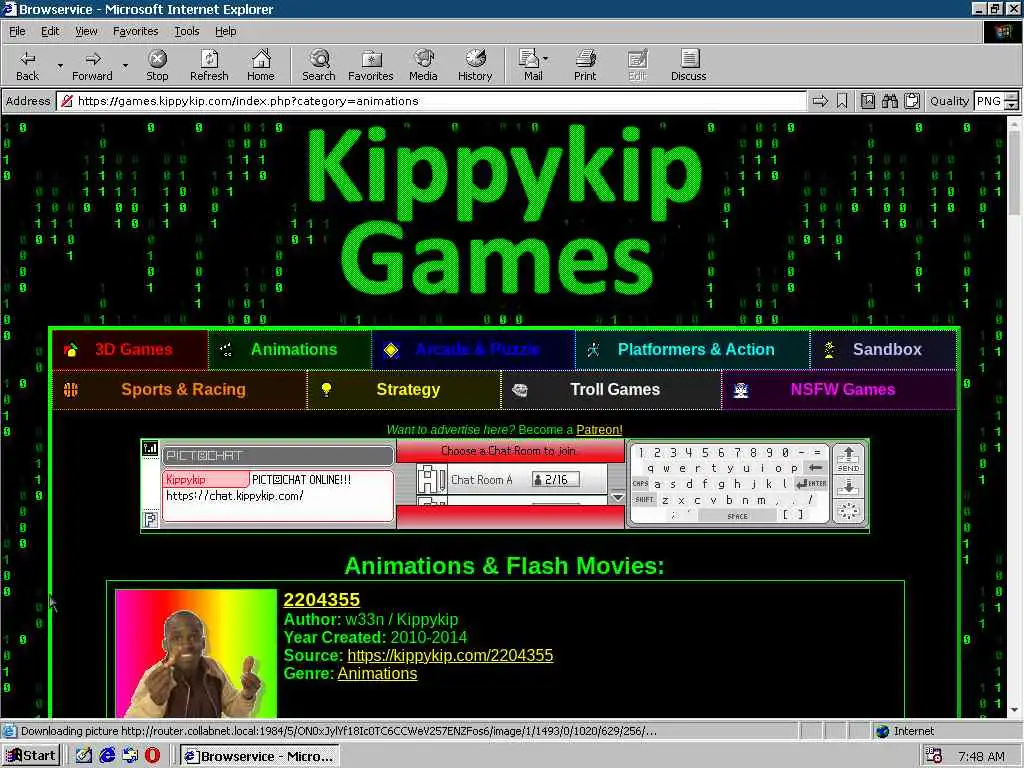The image size is (1024, 768).
Task: Click the bookmark ribbon icon
Action: click(x=842, y=101)
